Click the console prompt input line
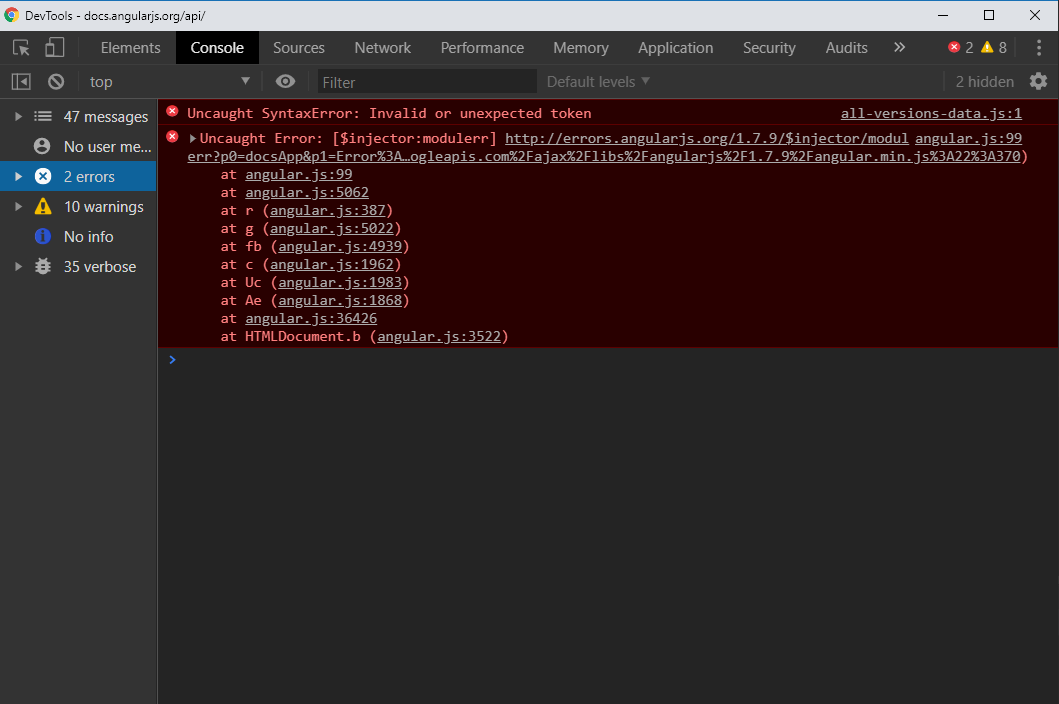1059x704 pixels. (x=608, y=359)
